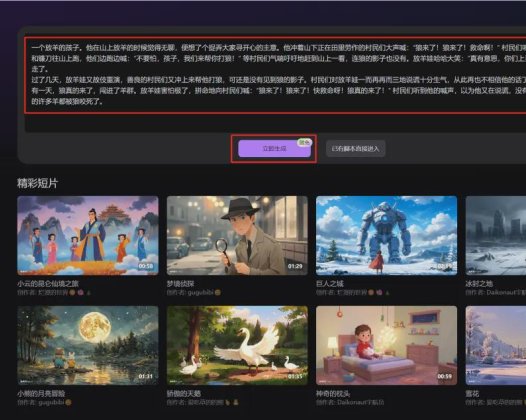
Task: Click the title 巨人之城
Action: point(330,284)
